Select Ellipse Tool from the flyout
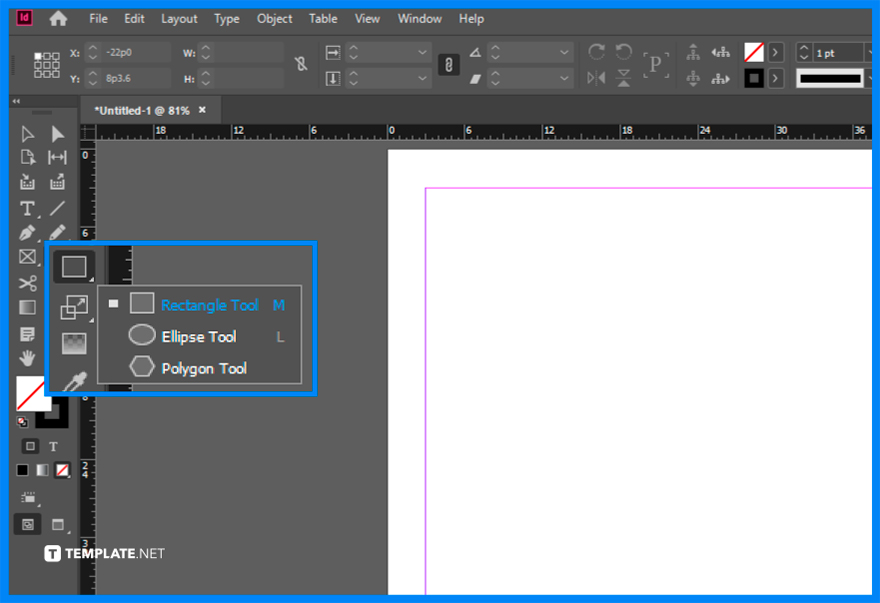880x603 pixels. point(199,336)
